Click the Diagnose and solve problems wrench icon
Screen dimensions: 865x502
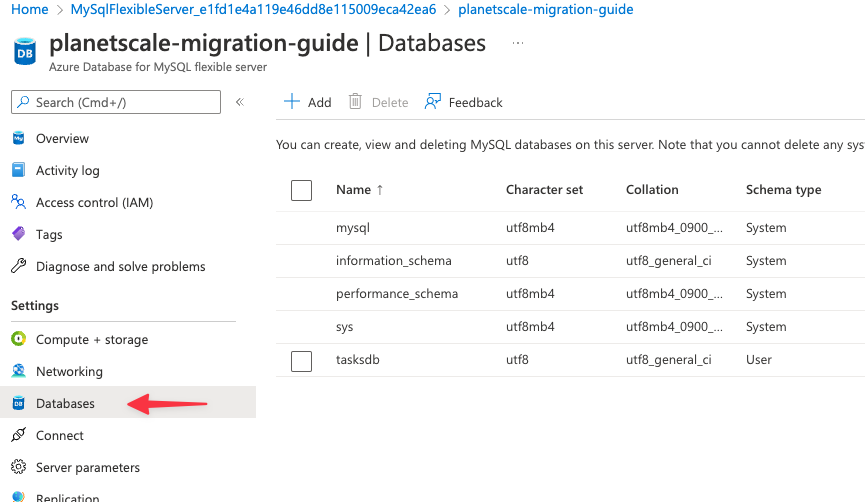tap(18, 266)
